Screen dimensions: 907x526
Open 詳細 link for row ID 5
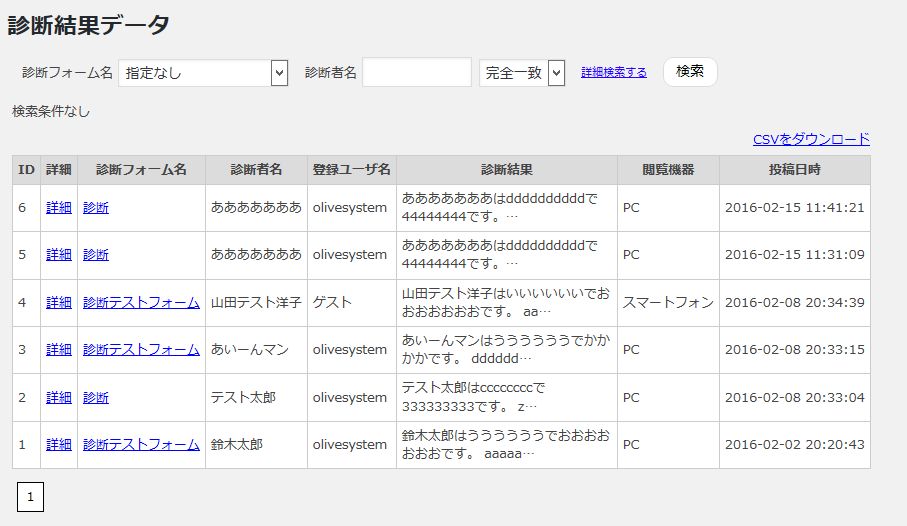(59, 255)
